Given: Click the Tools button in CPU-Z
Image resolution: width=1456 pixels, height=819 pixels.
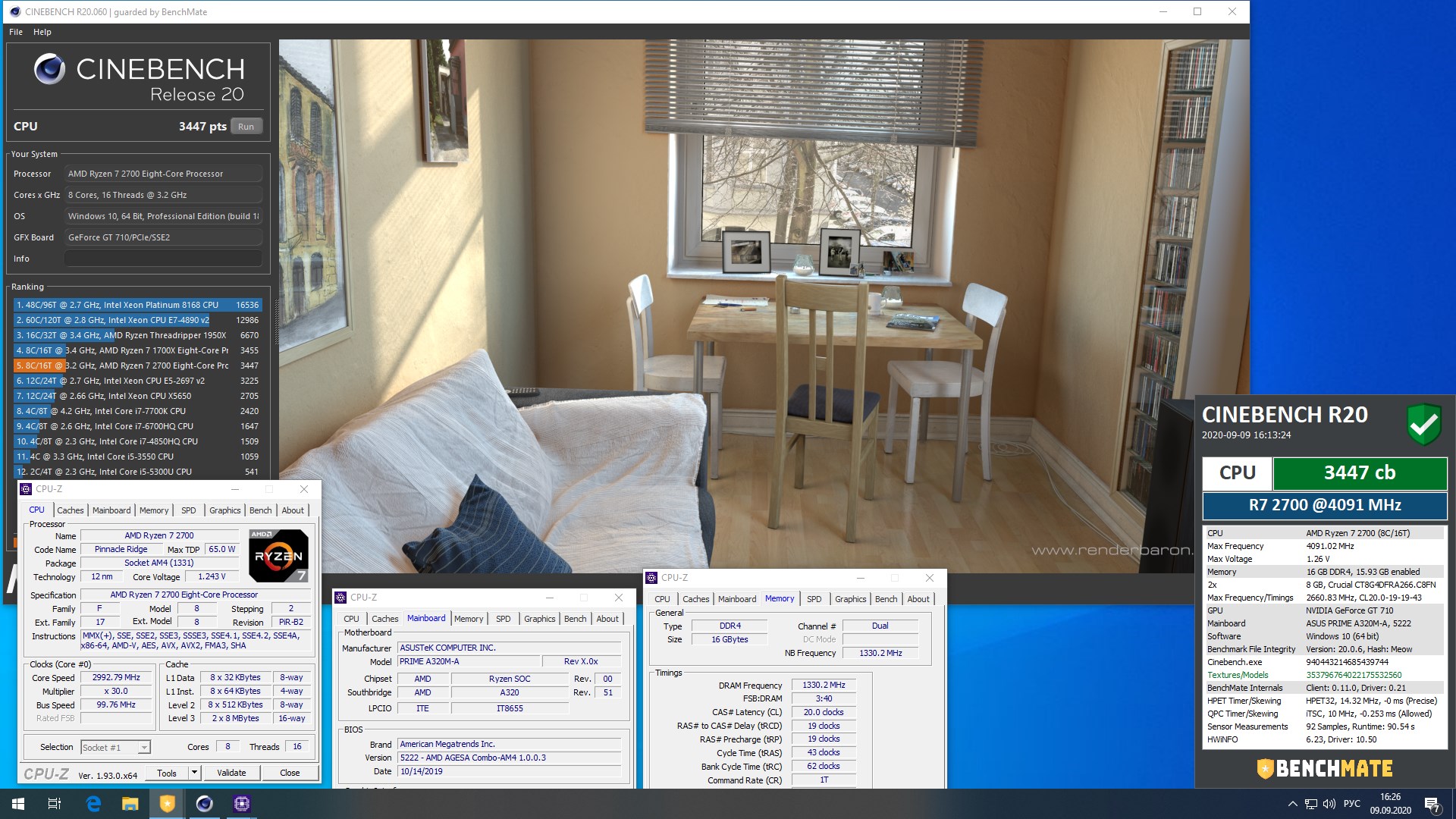Looking at the screenshot, I should 167,773.
